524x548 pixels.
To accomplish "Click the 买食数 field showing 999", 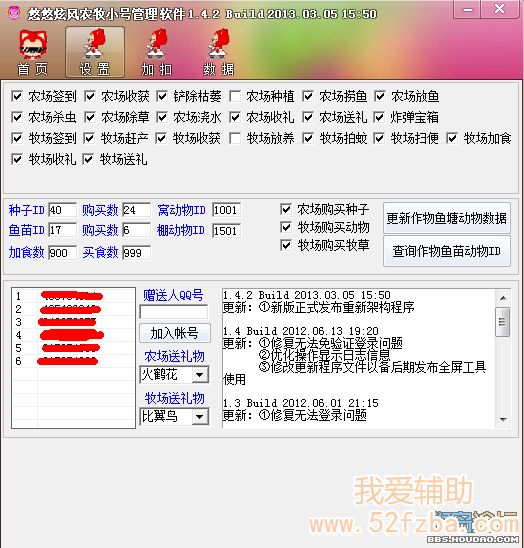I will tap(137, 253).
